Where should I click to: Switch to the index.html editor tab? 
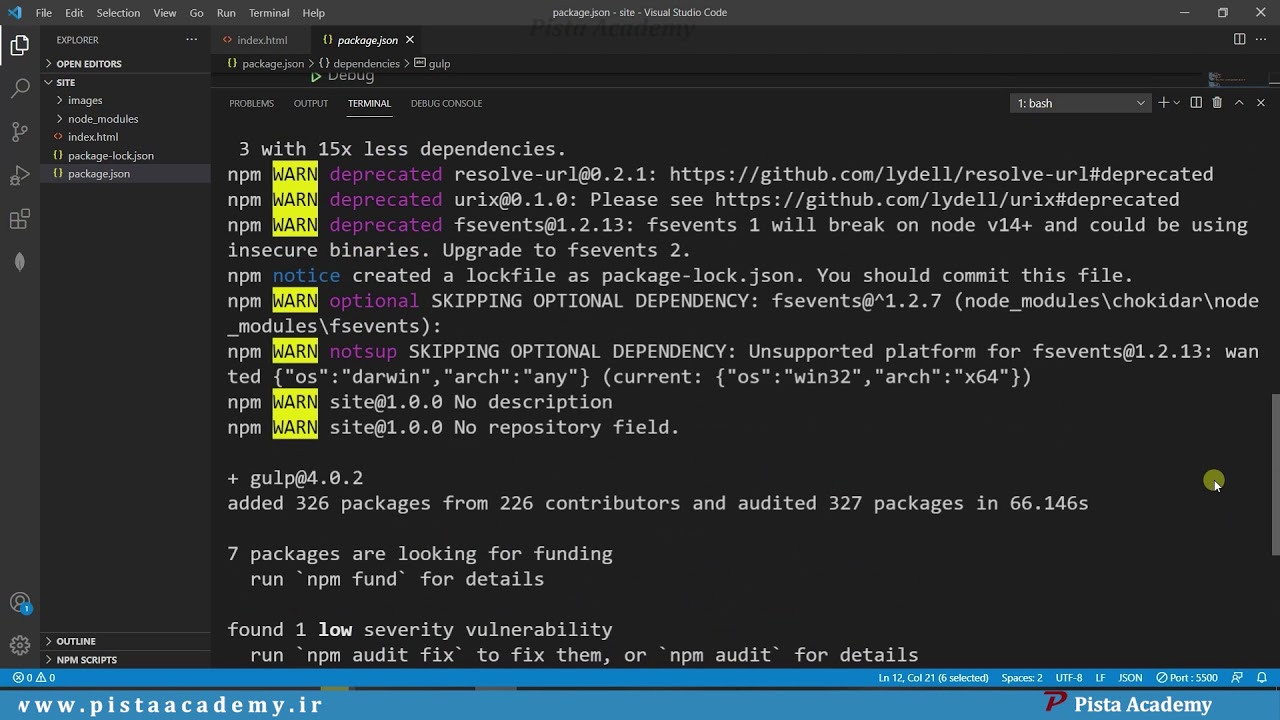pyautogui.click(x=262, y=40)
